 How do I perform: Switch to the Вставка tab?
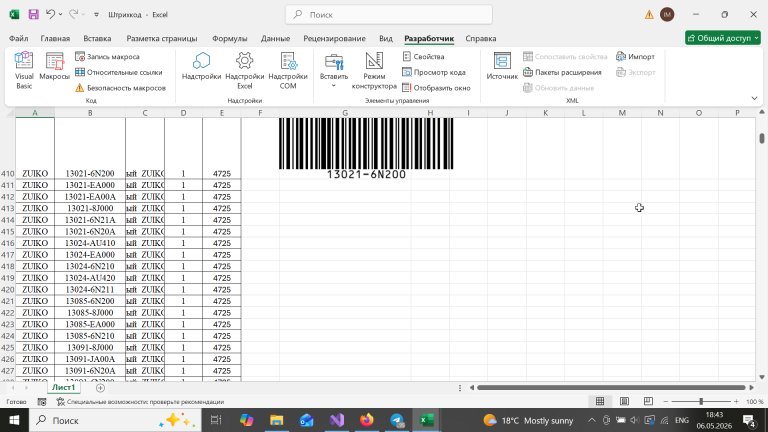97,38
